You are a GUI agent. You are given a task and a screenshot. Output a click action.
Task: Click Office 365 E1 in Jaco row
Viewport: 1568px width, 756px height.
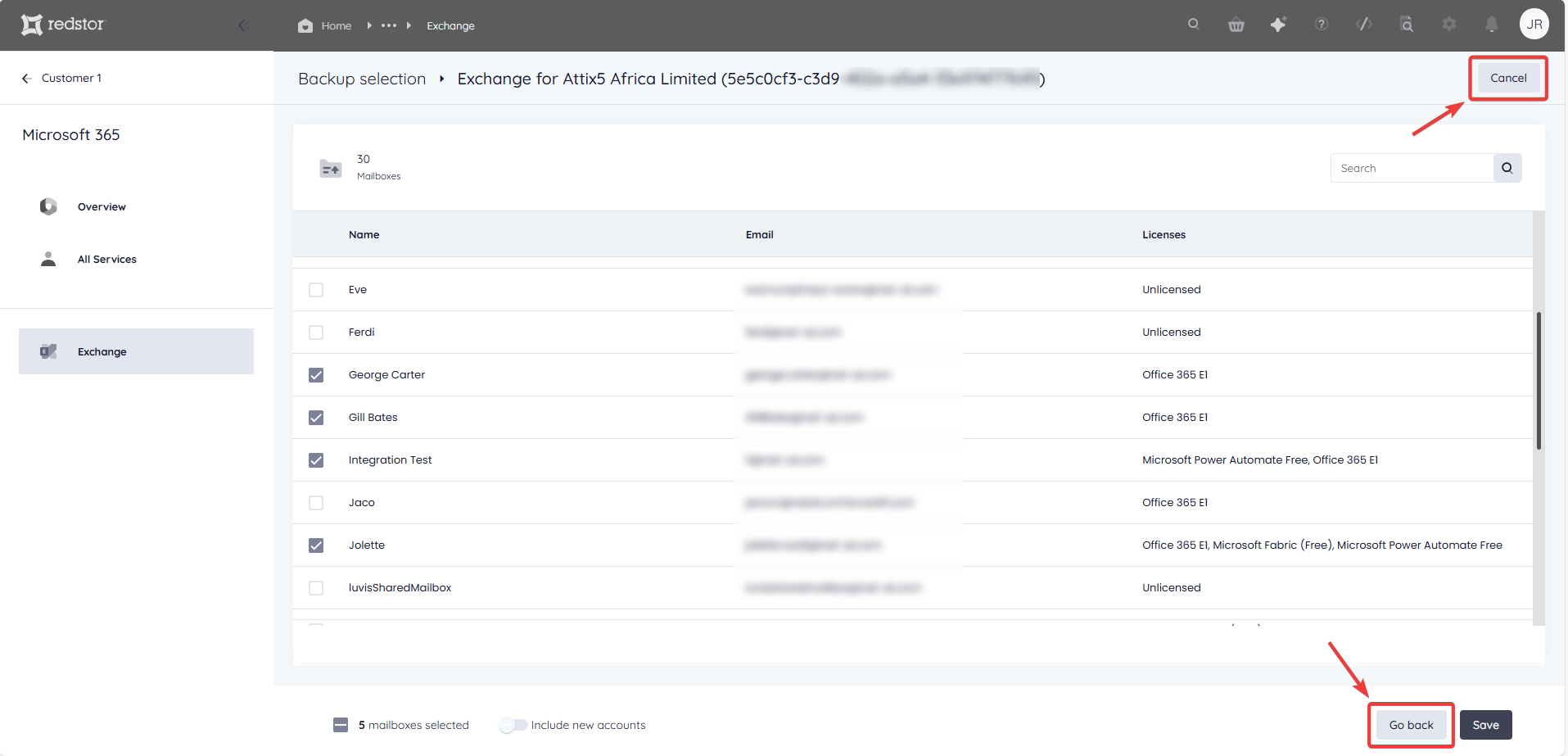[x=1175, y=502]
